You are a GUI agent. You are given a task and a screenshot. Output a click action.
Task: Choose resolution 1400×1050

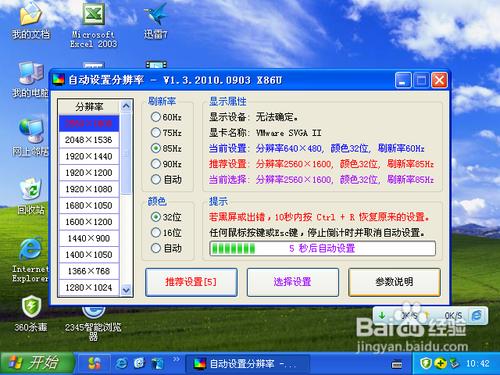[89, 255]
